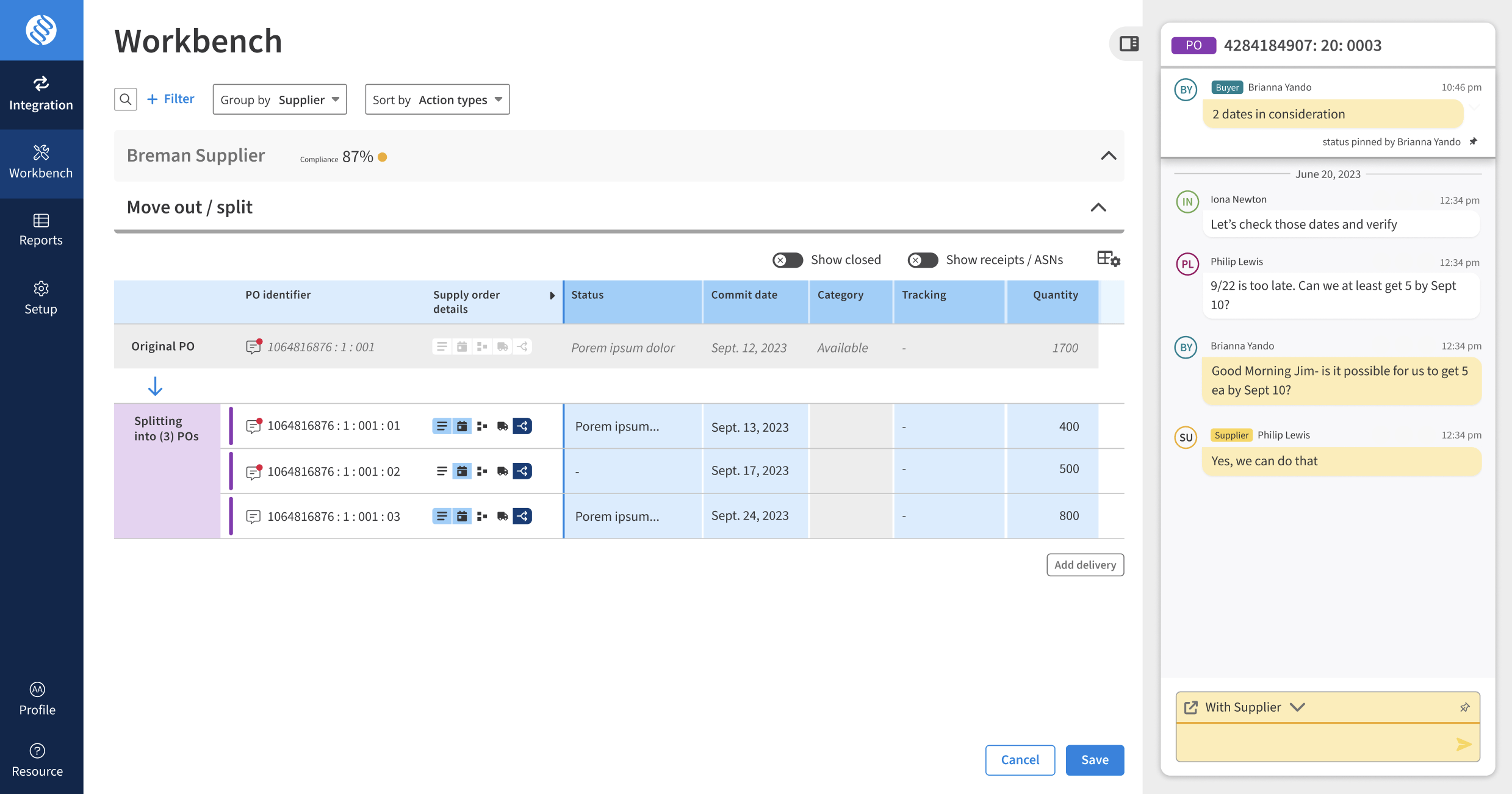This screenshot has height=794, width=1512.
Task: Click the Add Filter link
Action: pos(170,99)
